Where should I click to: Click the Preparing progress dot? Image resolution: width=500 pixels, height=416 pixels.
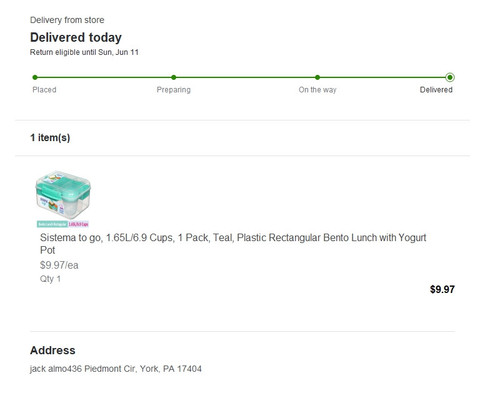pyautogui.click(x=174, y=77)
